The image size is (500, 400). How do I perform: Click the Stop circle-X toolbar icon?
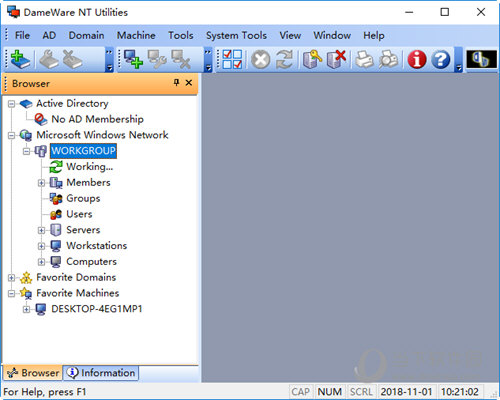click(260, 60)
